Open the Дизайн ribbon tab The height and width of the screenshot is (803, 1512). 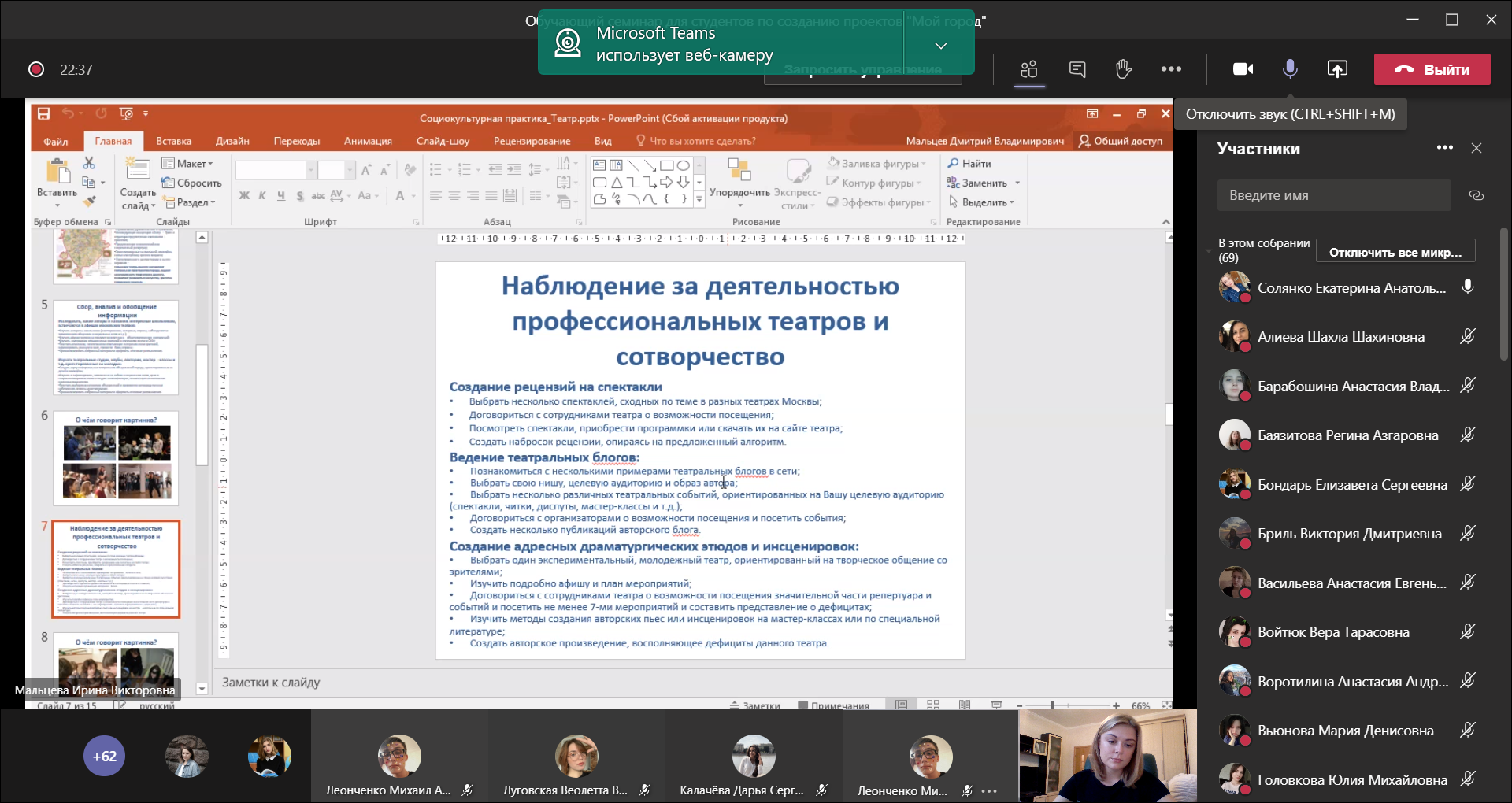pos(232,141)
